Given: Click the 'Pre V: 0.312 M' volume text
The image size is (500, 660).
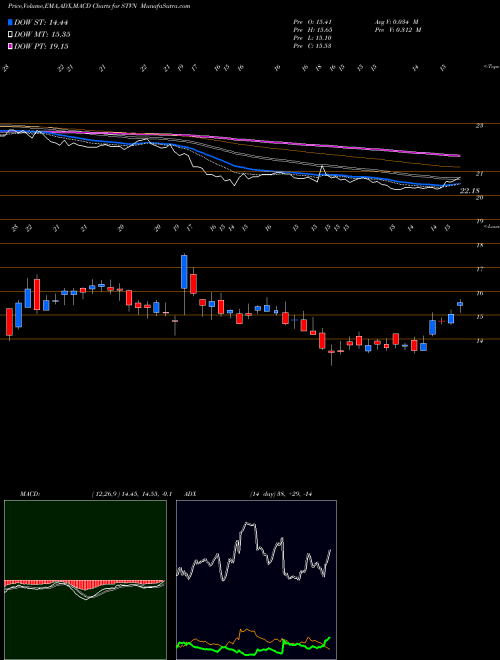Looking at the screenshot, I should [397, 30].
